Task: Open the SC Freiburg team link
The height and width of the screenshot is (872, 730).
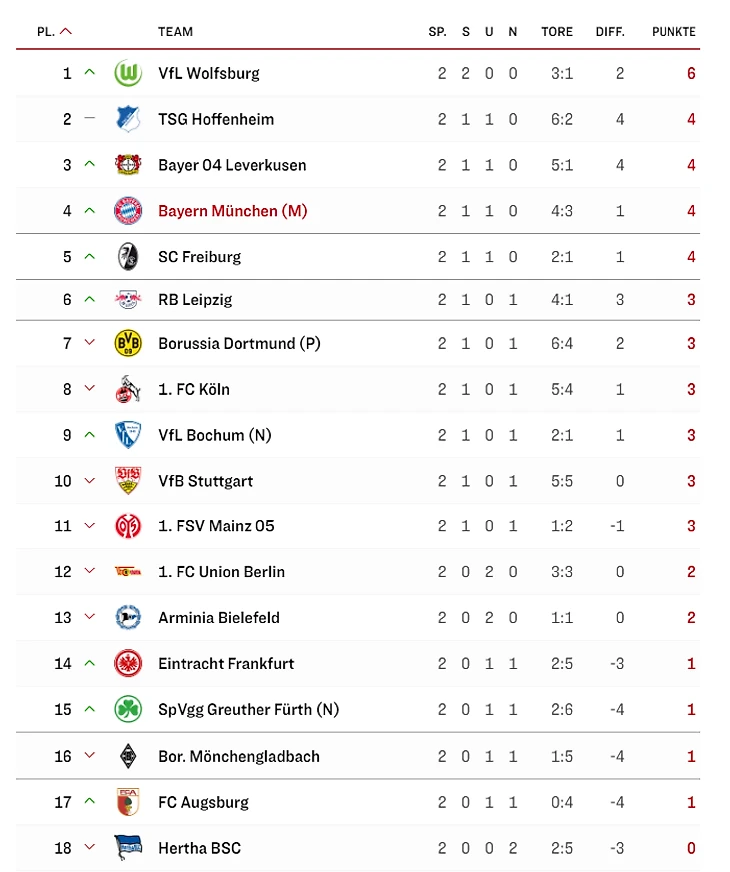Action: click(x=199, y=257)
